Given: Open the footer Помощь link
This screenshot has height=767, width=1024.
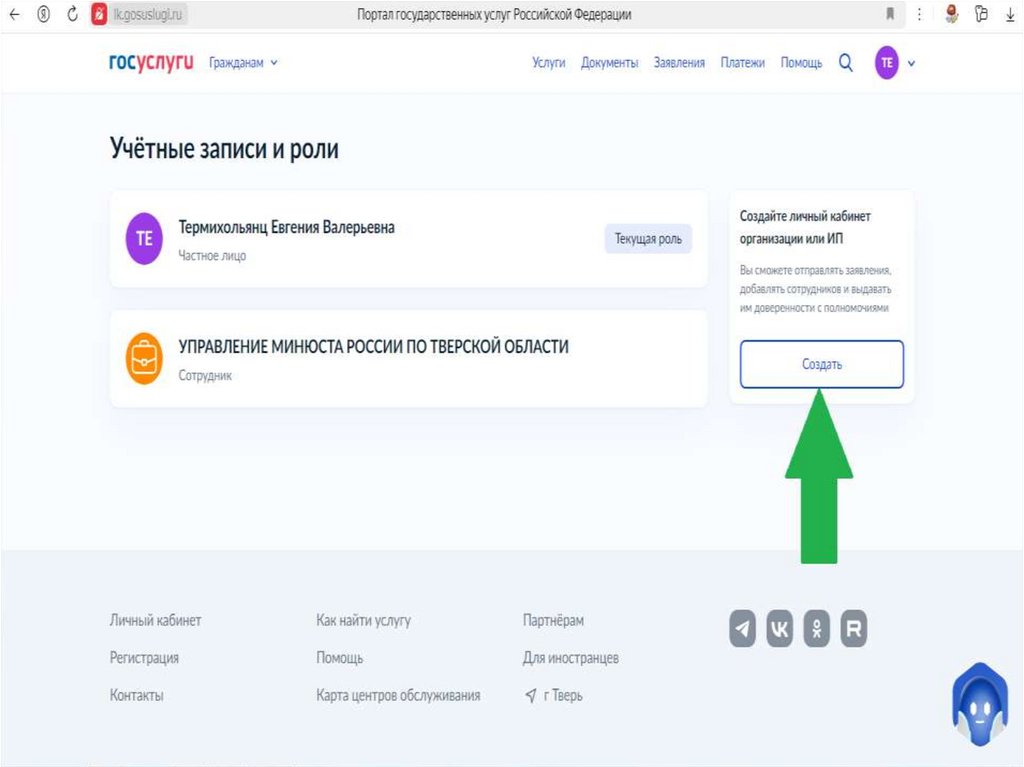Looking at the screenshot, I should (340, 658).
